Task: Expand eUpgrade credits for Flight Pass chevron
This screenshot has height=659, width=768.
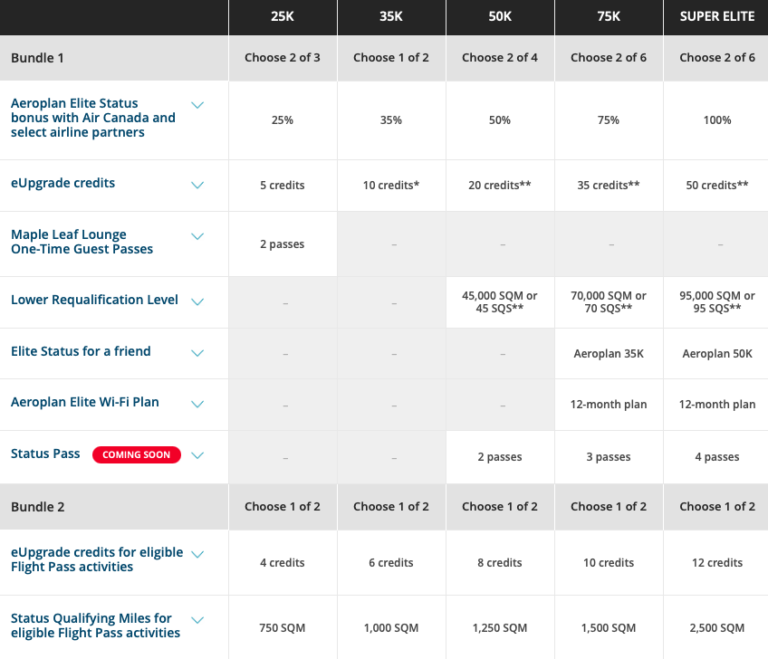Action: pyautogui.click(x=197, y=554)
